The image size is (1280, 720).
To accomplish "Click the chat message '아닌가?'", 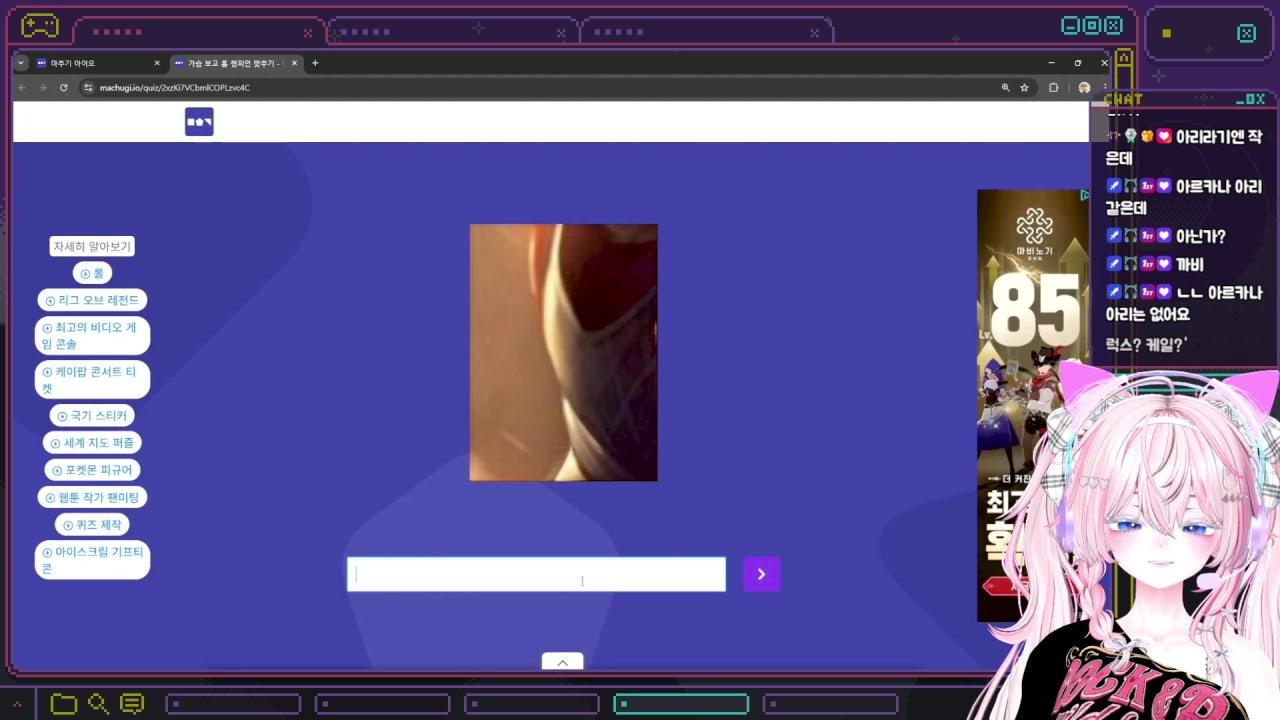I will click(x=1200, y=237).
